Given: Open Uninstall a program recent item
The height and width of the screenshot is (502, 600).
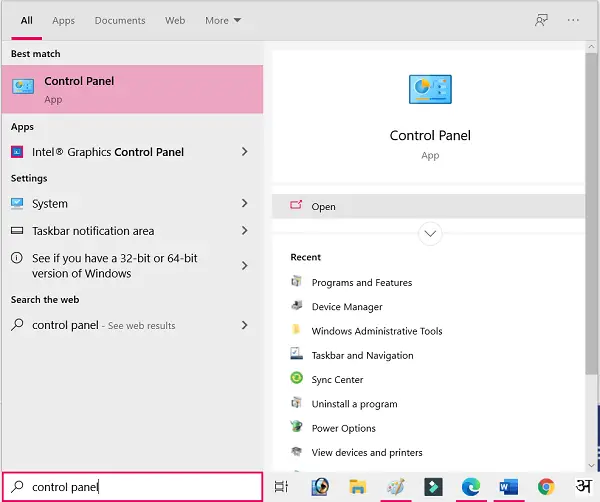Looking at the screenshot, I should pyautogui.click(x=354, y=404).
